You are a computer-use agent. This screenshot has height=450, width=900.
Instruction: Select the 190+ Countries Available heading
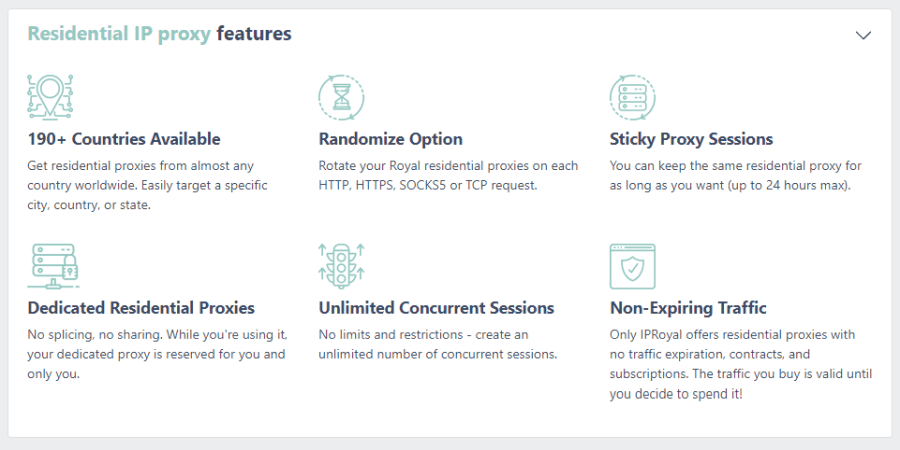click(124, 139)
